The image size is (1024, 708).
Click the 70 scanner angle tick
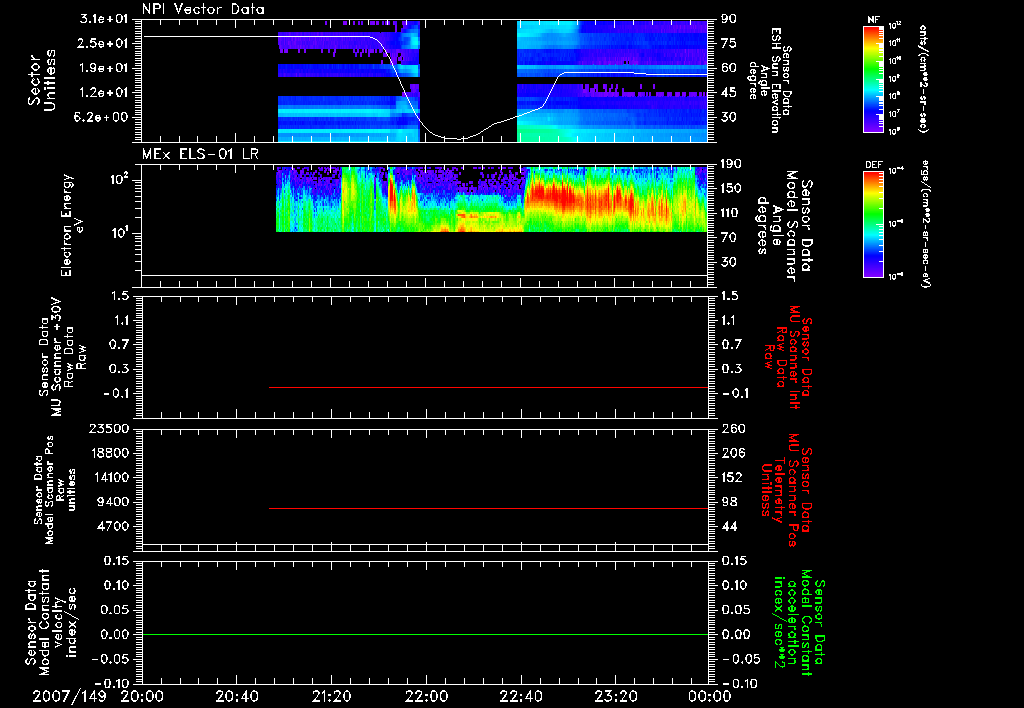(x=729, y=238)
